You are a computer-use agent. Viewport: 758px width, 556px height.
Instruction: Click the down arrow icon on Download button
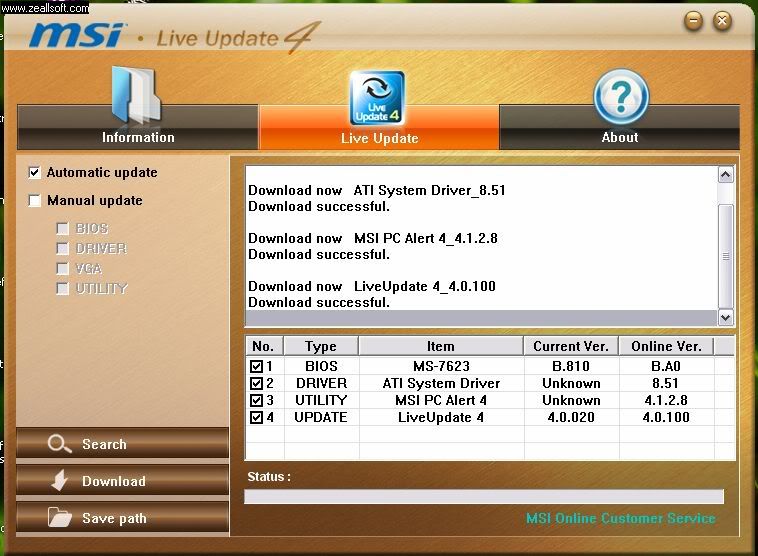(60, 481)
